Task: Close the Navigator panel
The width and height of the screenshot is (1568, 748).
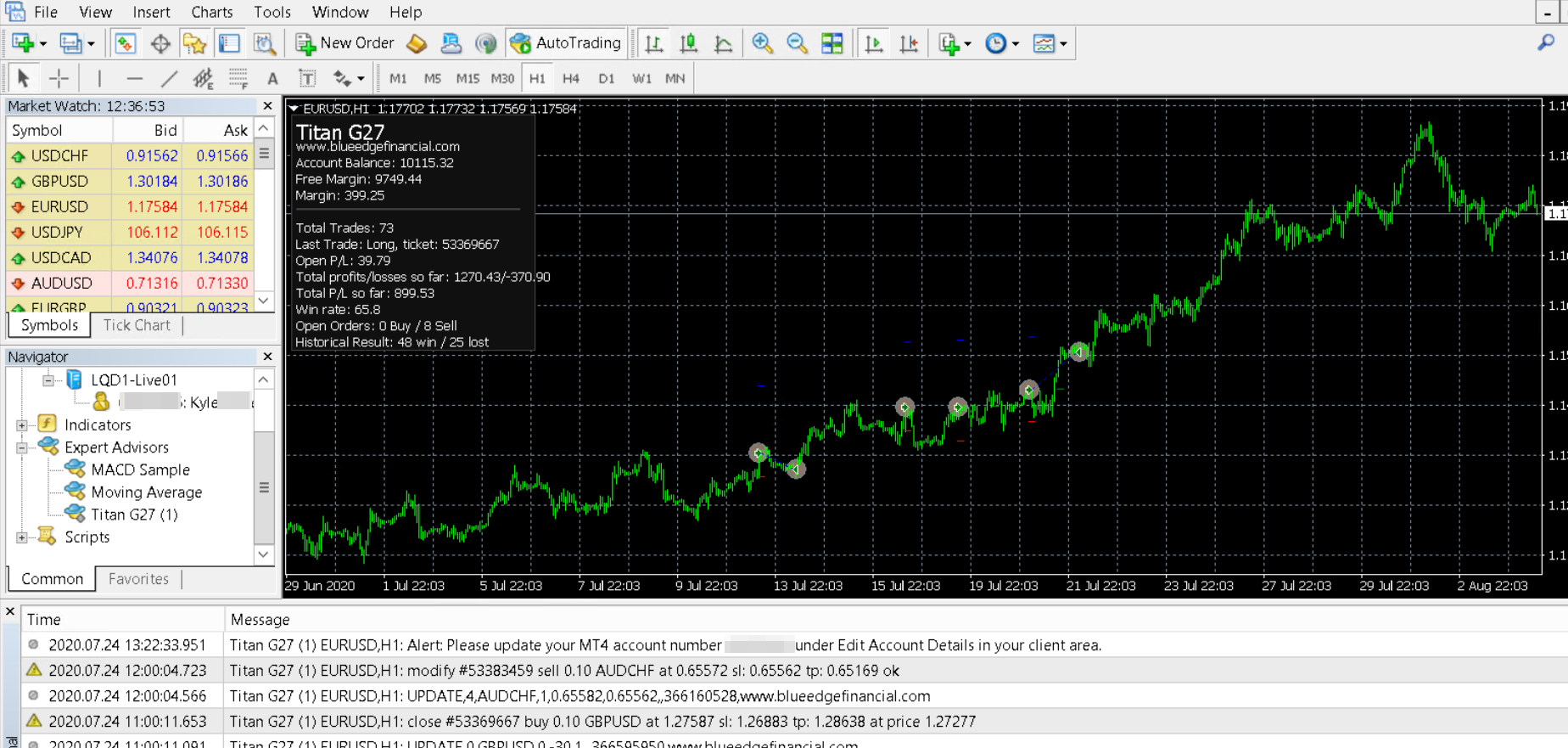Action: pyautogui.click(x=267, y=357)
